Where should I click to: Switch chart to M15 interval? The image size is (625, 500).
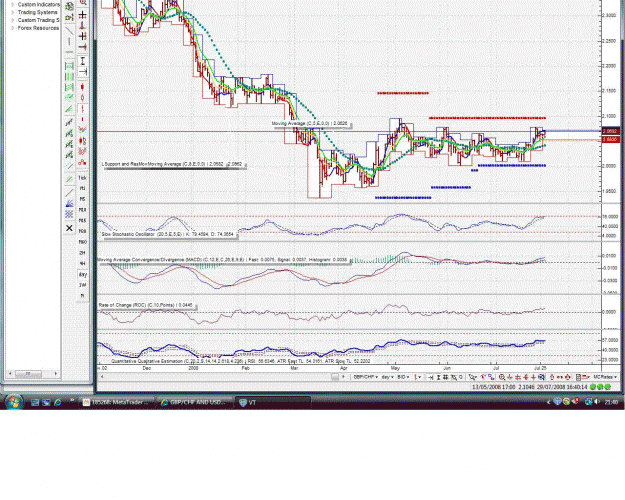(x=83, y=220)
